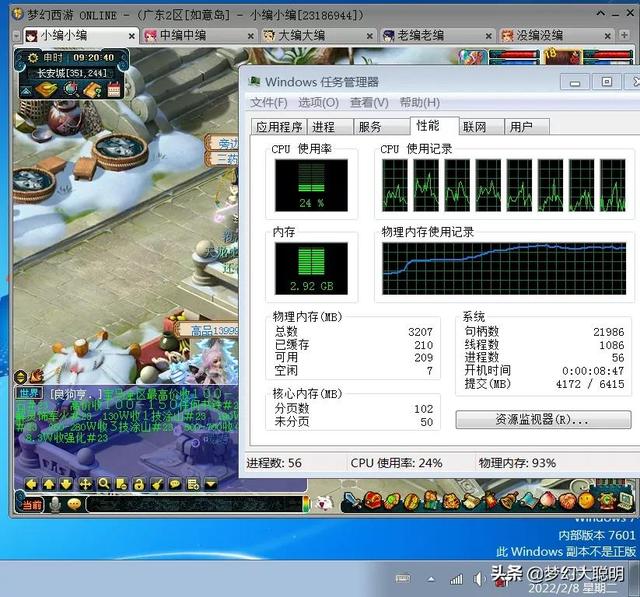Click the speech bubble icon in chat toolbar

click(x=175, y=484)
